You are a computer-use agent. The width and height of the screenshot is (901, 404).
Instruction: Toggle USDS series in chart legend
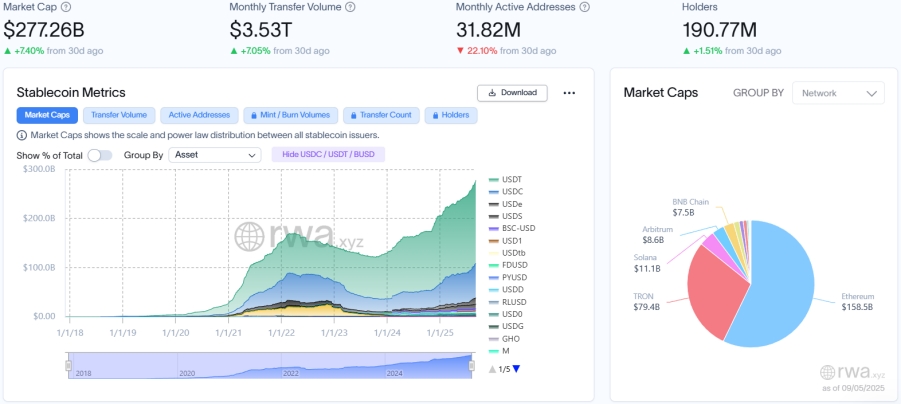click(x=506, y=216)
